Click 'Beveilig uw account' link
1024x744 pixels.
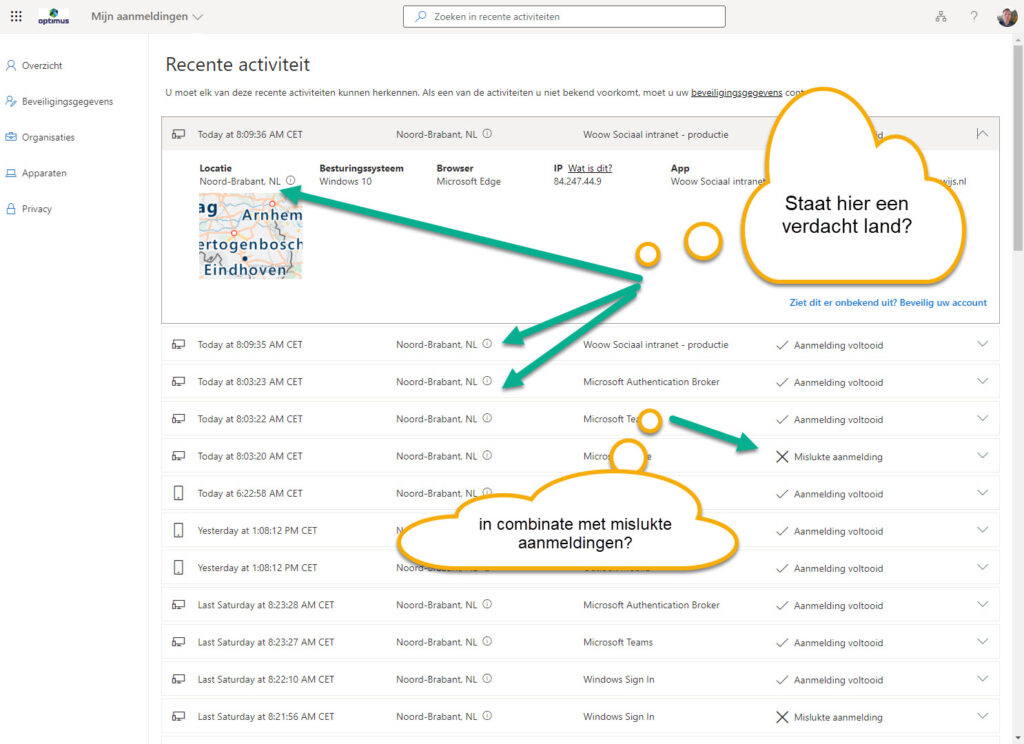(x=942, y=302)
